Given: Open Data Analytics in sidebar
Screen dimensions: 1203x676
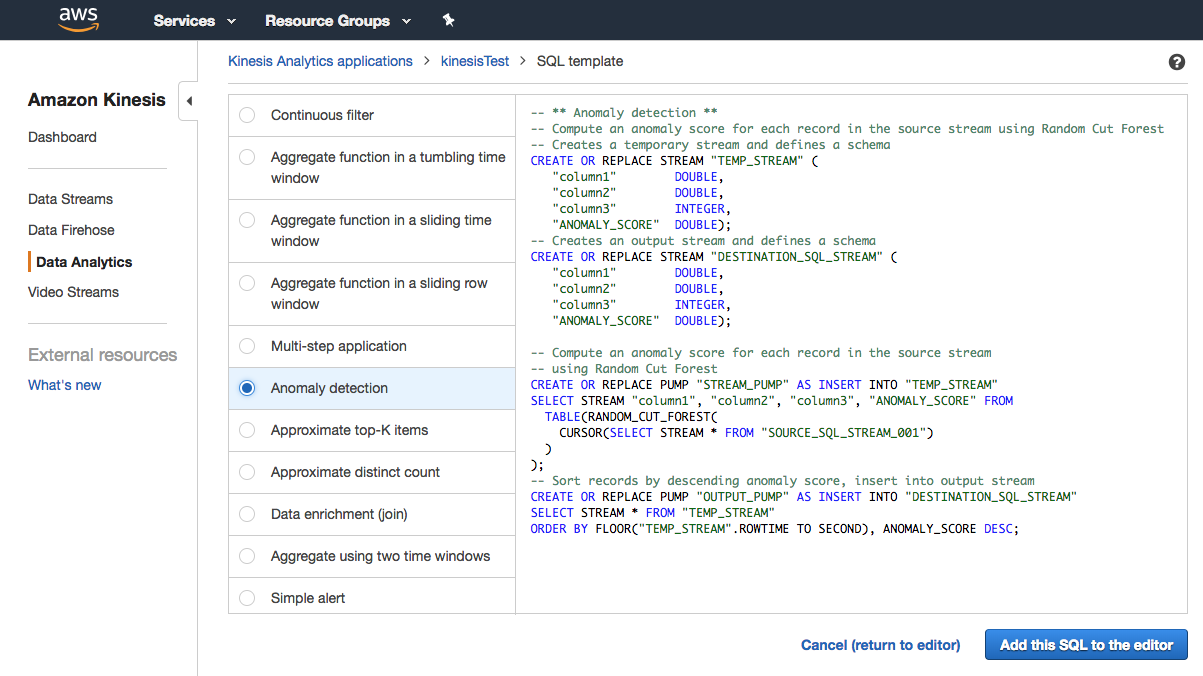Looking at the screenshot, I should (x=84, y=262).
